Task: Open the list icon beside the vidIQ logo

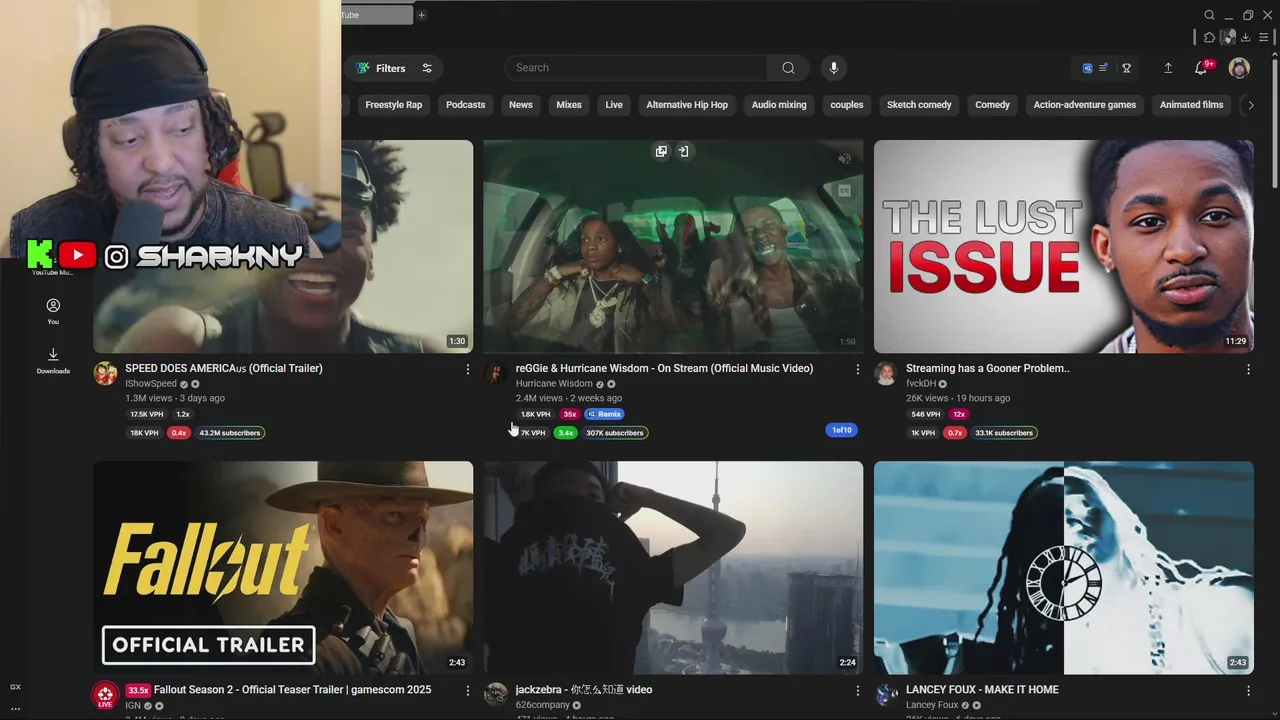Action: (1103, 68)
